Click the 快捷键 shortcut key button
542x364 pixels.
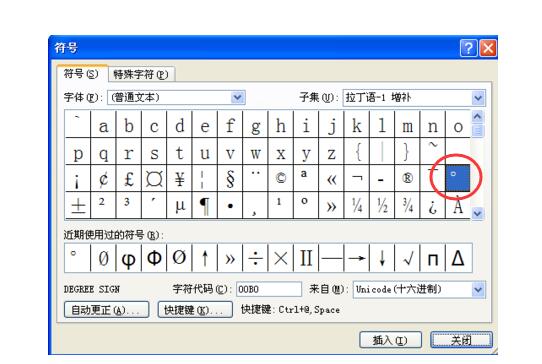(x=195, y=310)
